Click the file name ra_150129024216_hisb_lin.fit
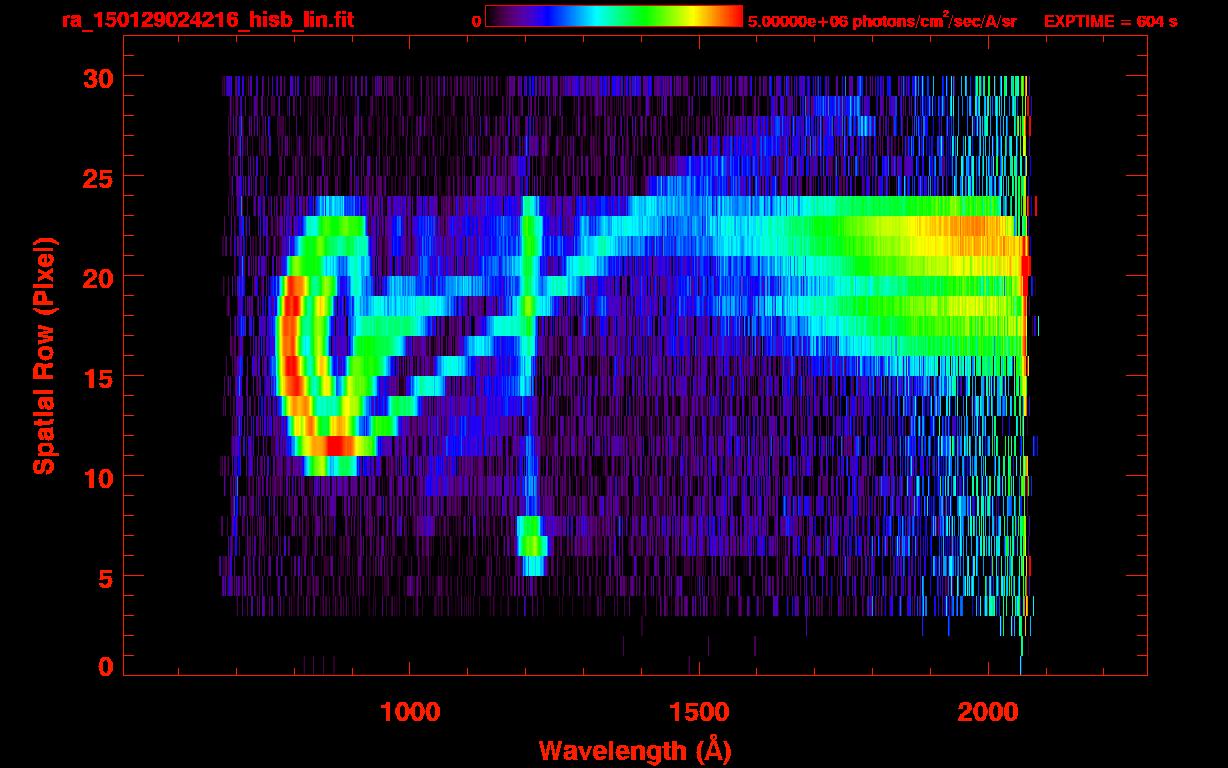The height and width of the screenshot is (768, 1228). (x=207, y=20)
